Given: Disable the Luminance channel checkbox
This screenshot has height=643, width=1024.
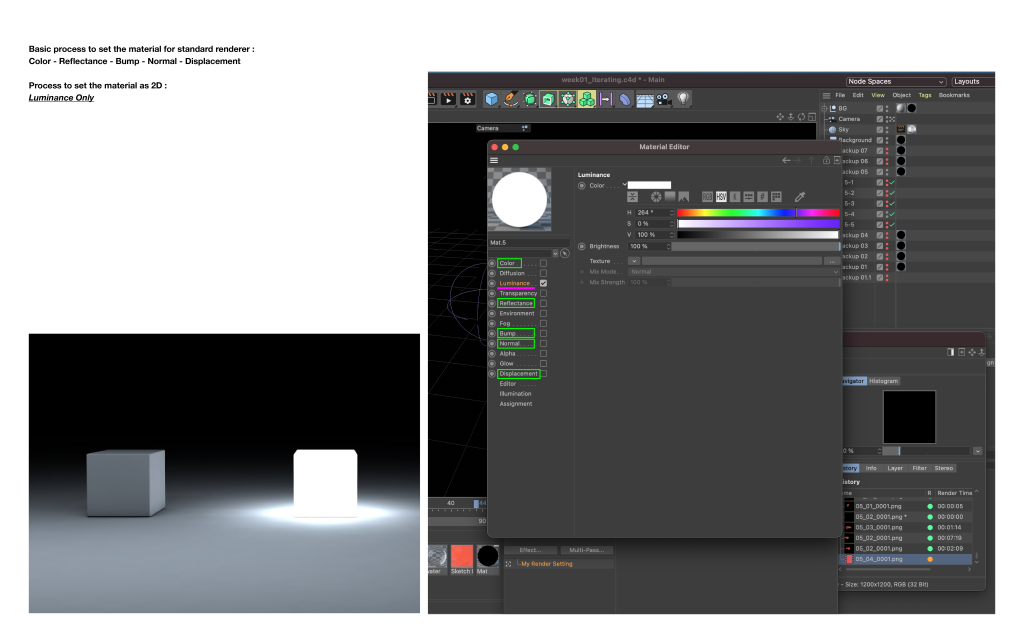Looking at the screenshot, I should click(x=543, y=283).
